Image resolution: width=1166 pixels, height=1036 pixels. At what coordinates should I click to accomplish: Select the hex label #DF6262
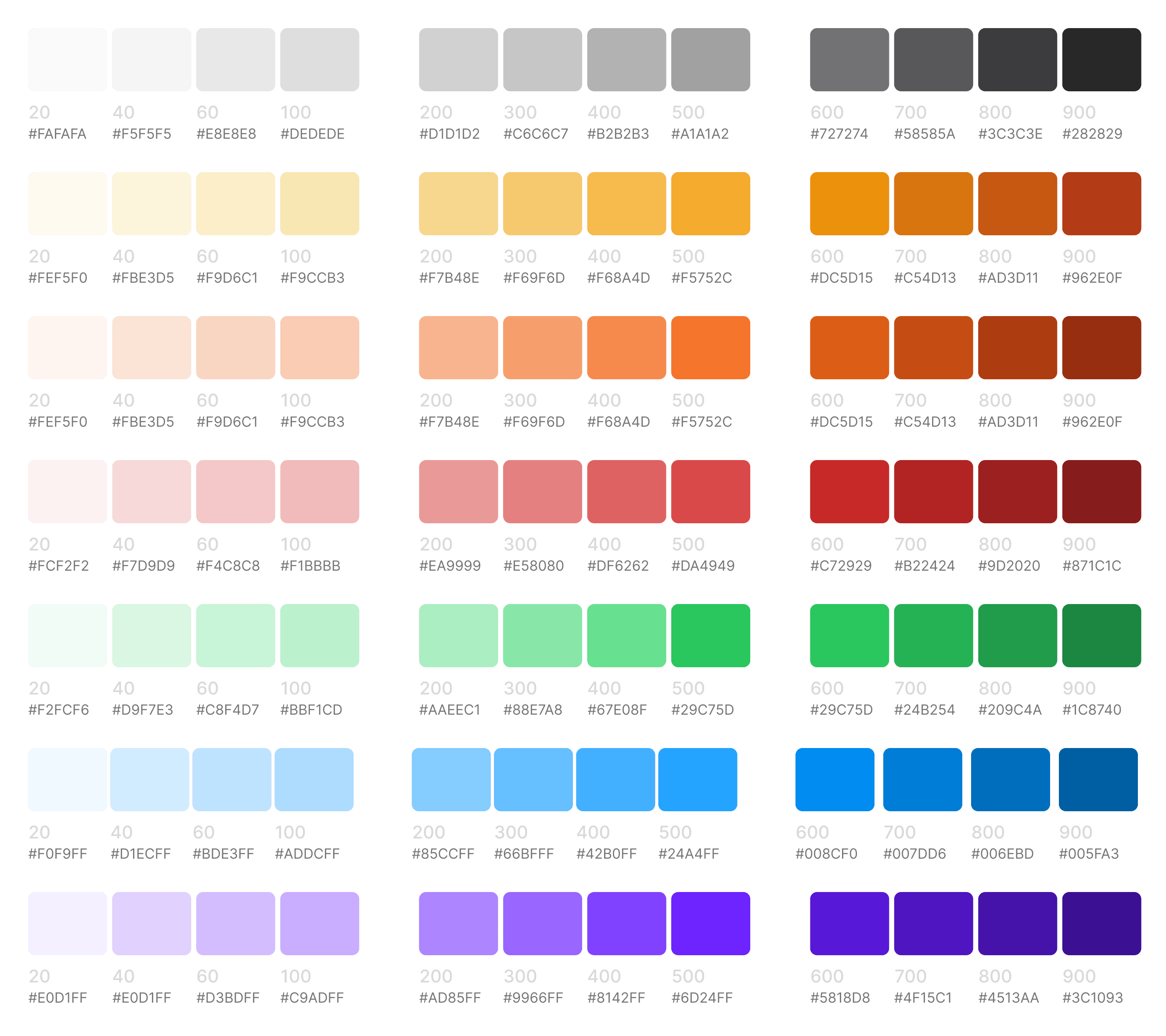coord(619,566)
